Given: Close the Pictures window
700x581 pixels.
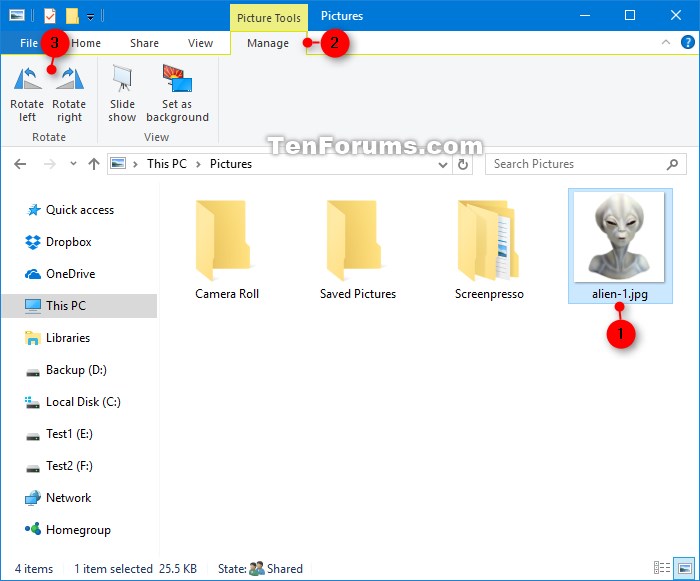Looking at the screenshot, I should click(675, 16).
